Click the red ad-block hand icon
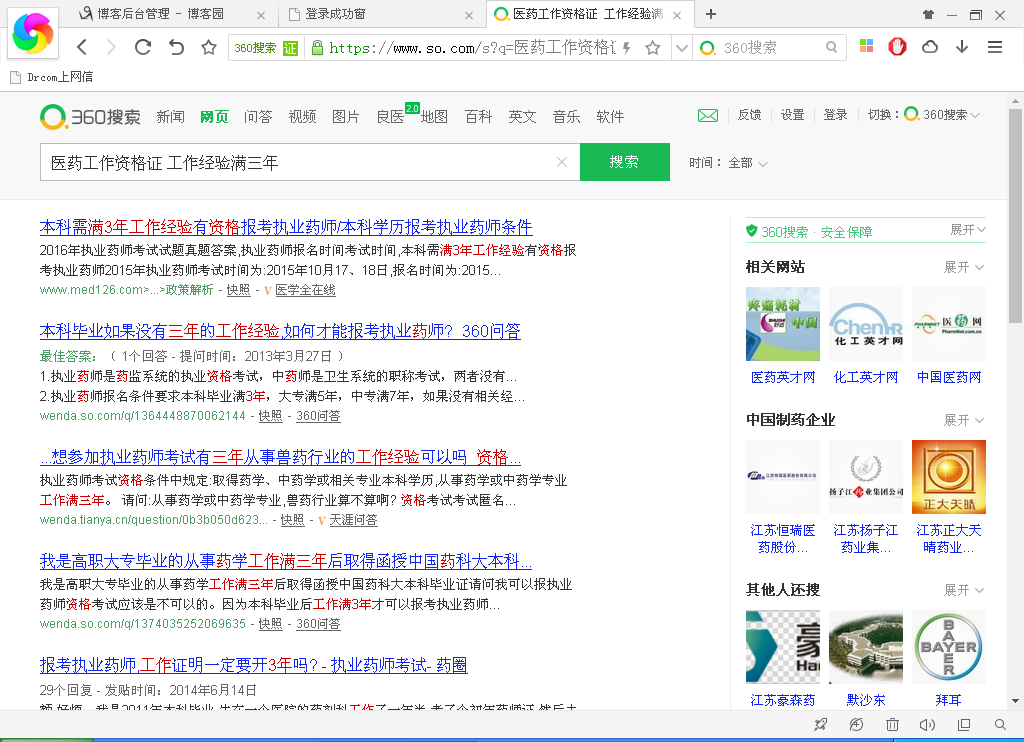Viewport: 1024px width, 742px height. (897, 46)
